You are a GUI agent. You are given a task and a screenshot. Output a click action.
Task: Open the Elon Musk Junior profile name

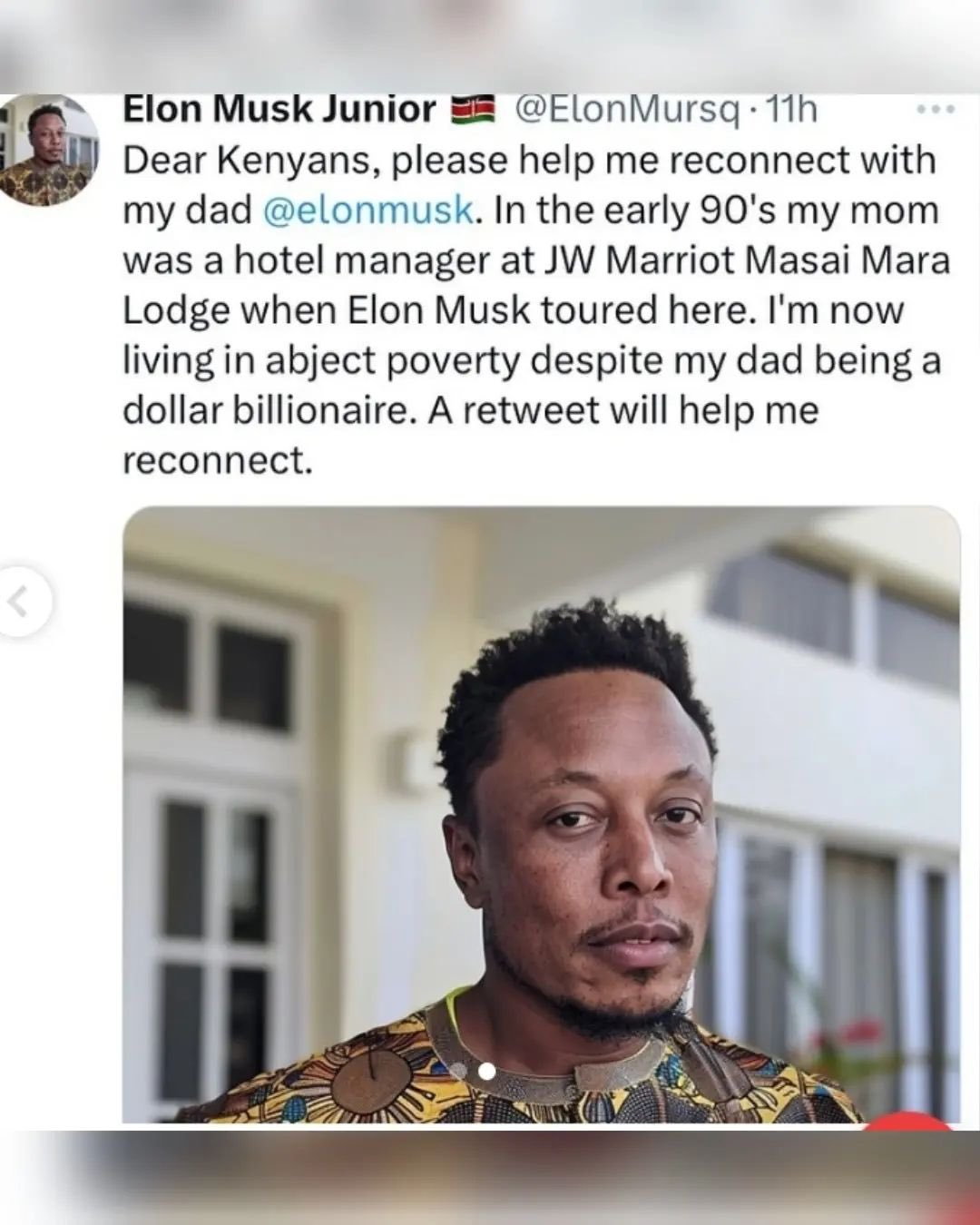279,110
